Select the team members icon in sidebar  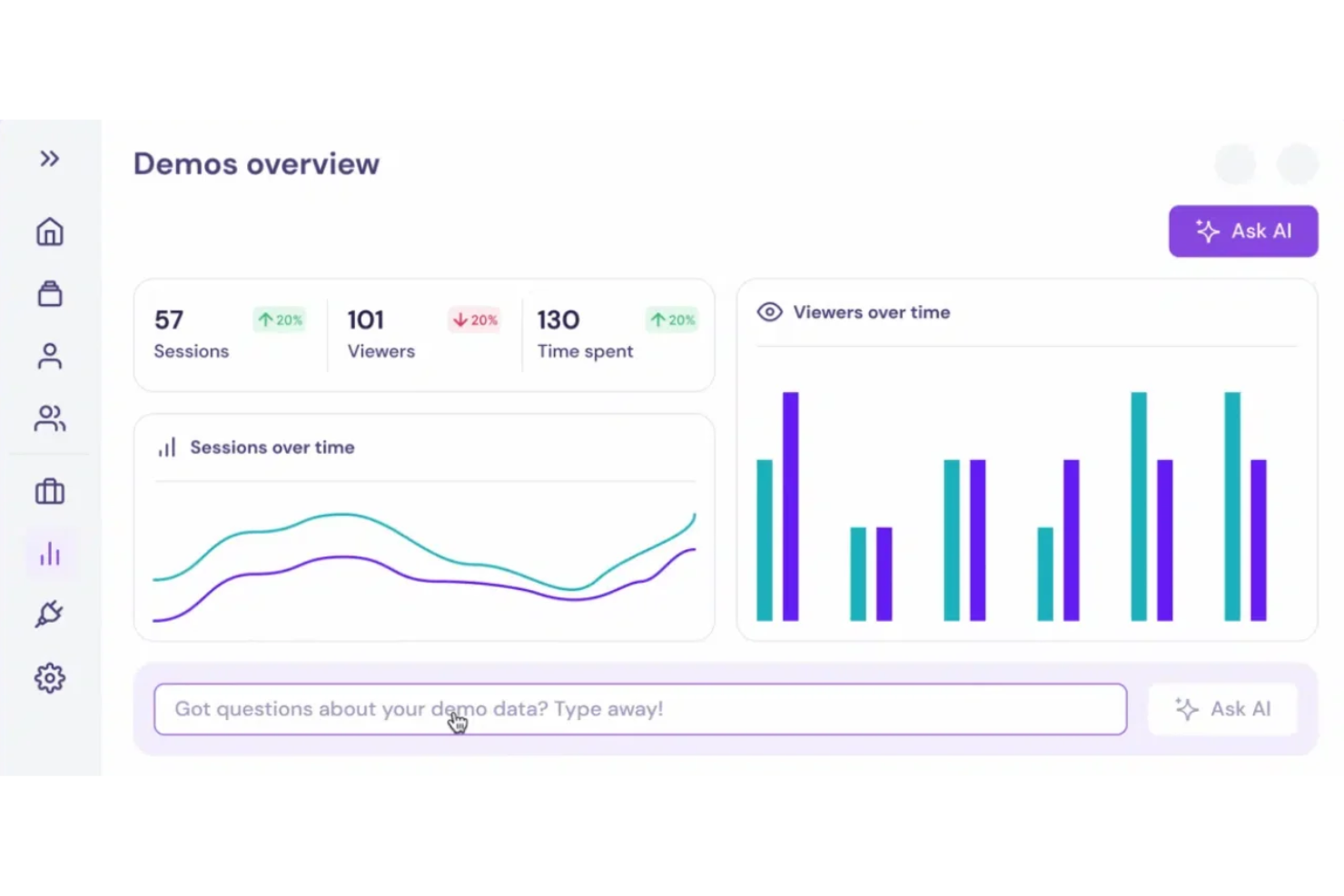pos(50,418)
